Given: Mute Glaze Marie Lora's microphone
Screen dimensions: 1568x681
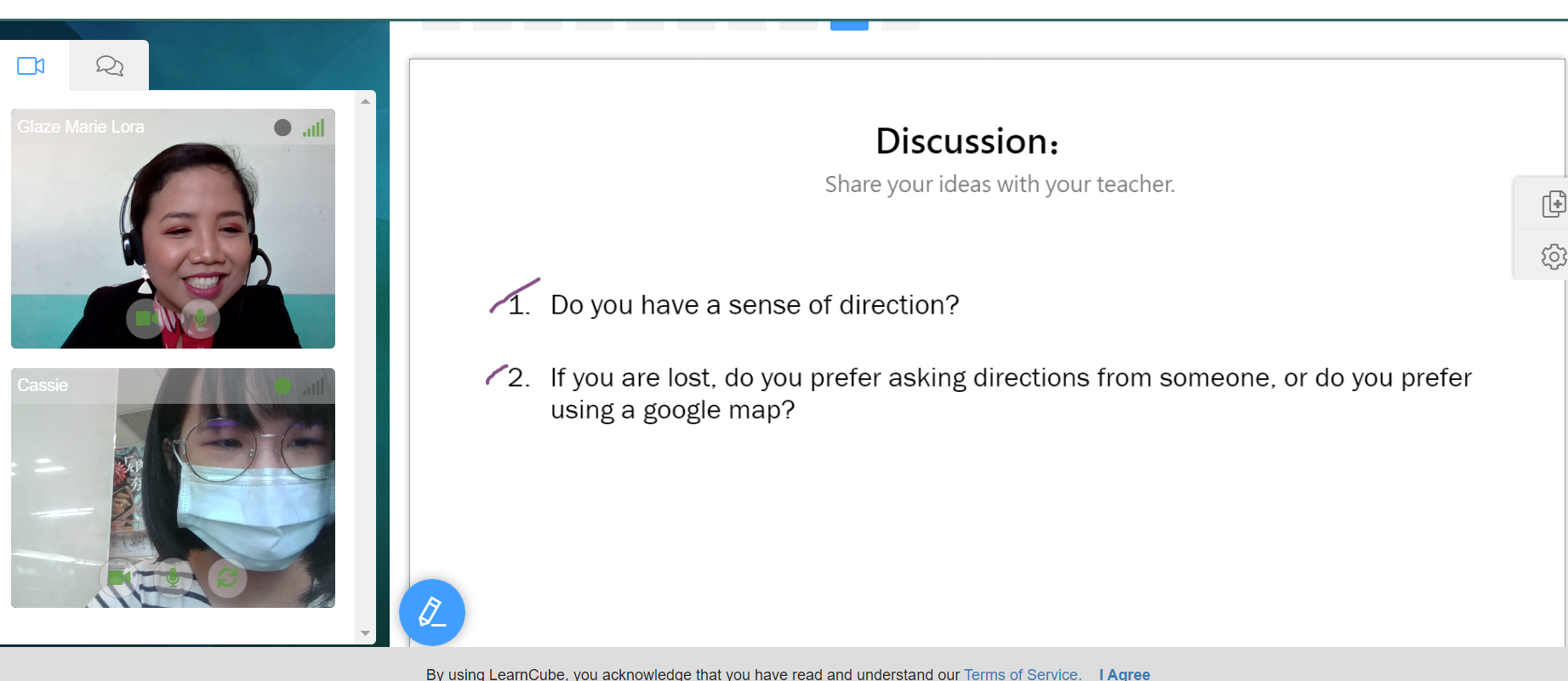Looking at the screenshot, I should [x=200, y=319].
